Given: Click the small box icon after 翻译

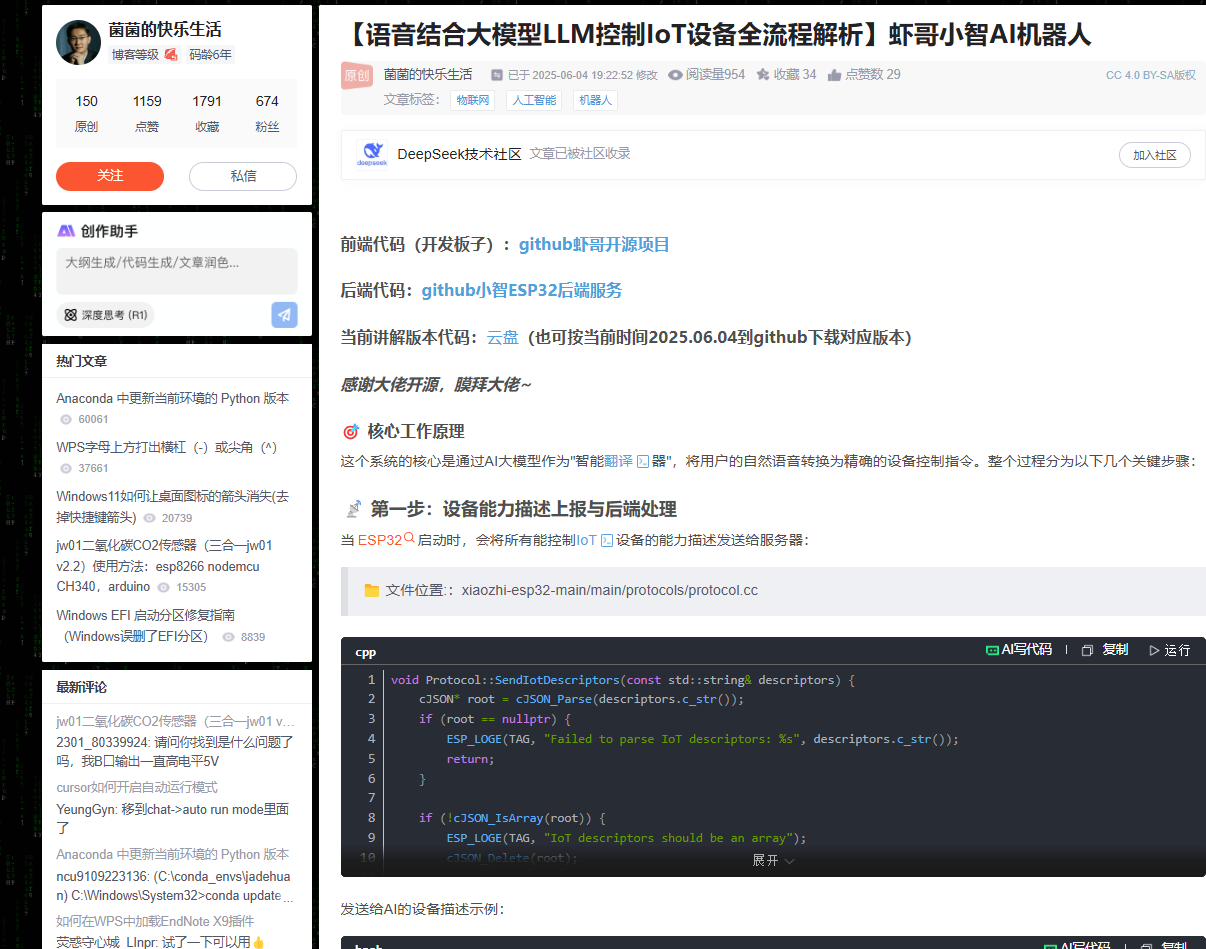Looking at the screenshot, I should [x=643, y=461].
